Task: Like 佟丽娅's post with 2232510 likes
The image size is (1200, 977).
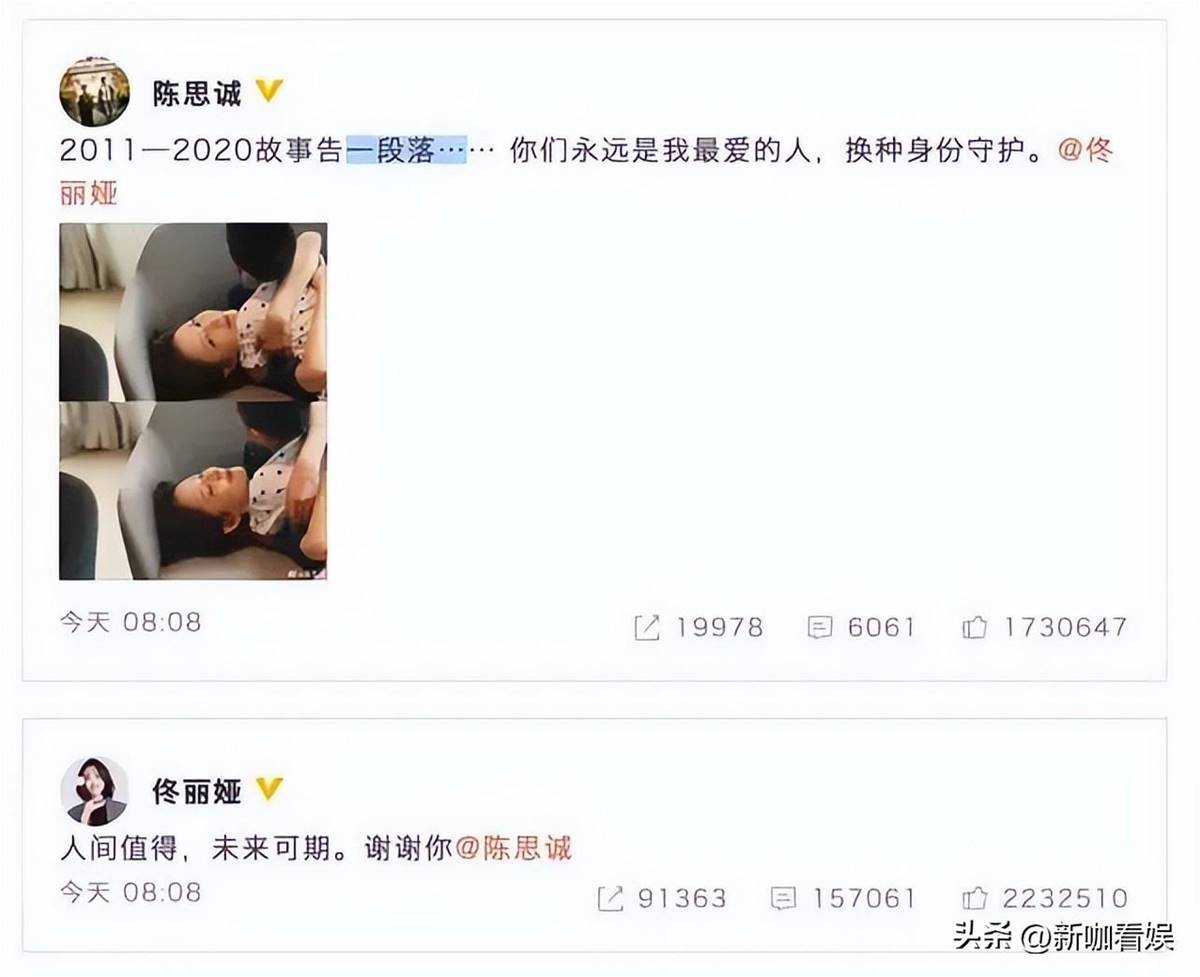Action: tap(1044, 898)
